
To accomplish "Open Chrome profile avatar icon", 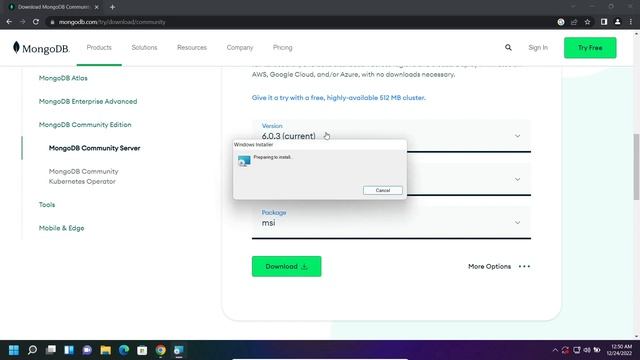I will click(x=618, y=22).
